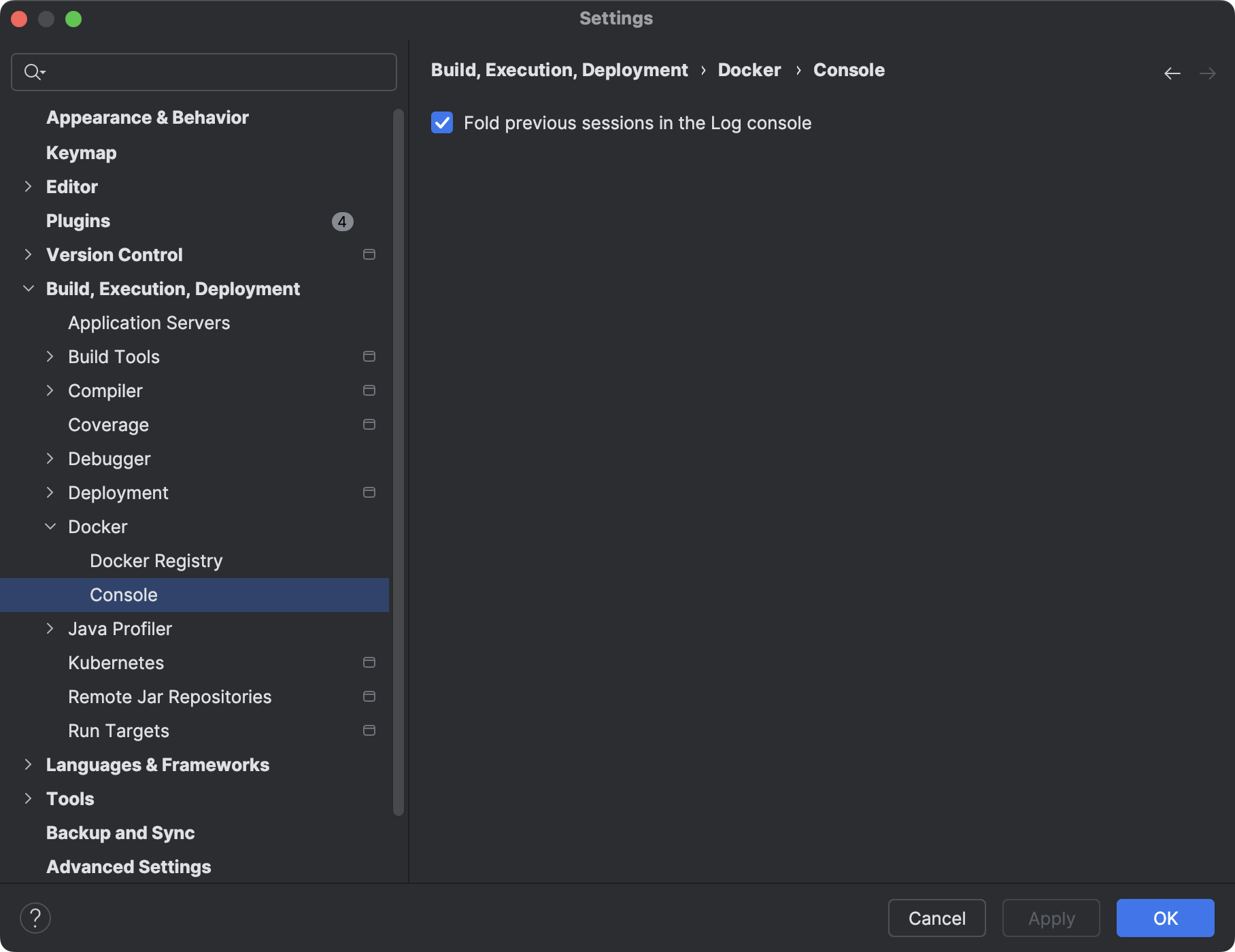Select the Keymap settings page
The image size is (1235, 952).
point(82,153)
